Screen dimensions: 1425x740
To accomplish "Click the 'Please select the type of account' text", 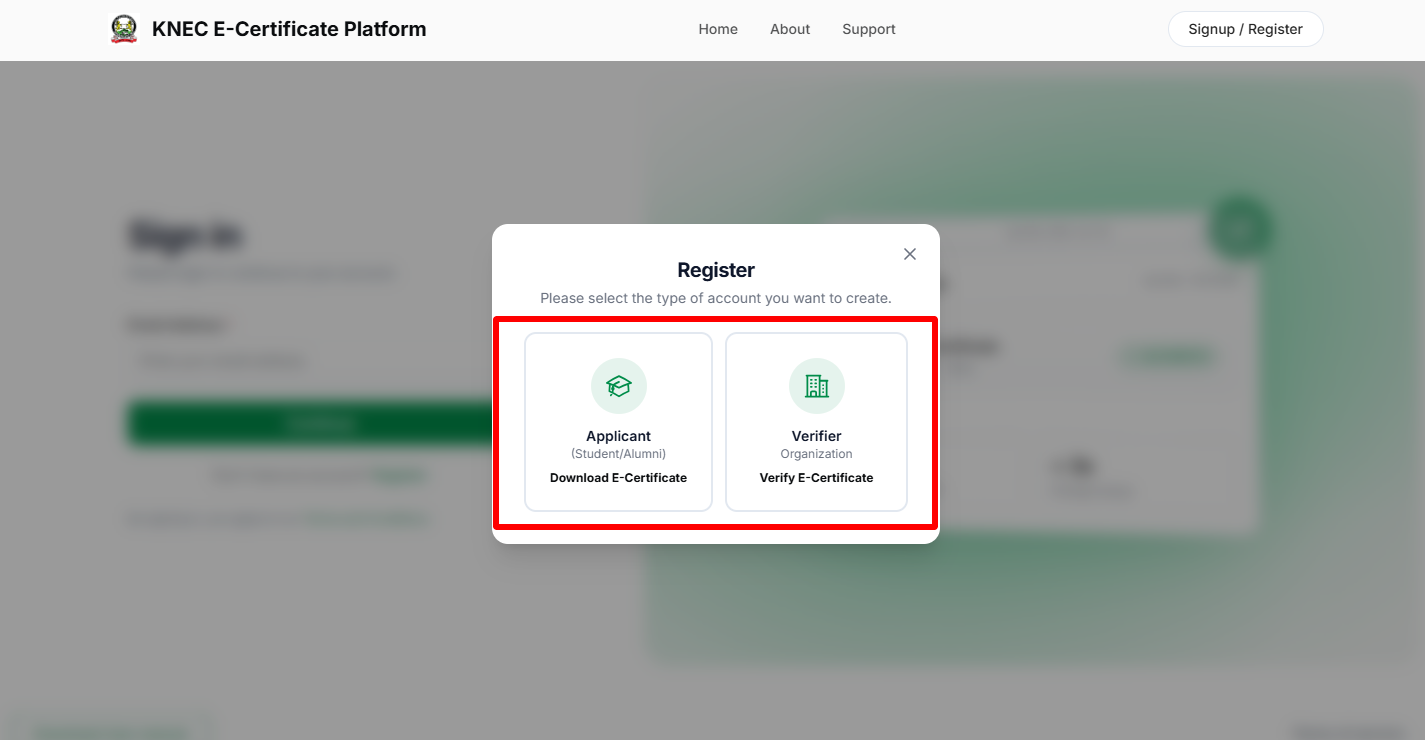I will pyautogui.click(x=716, y=298).
